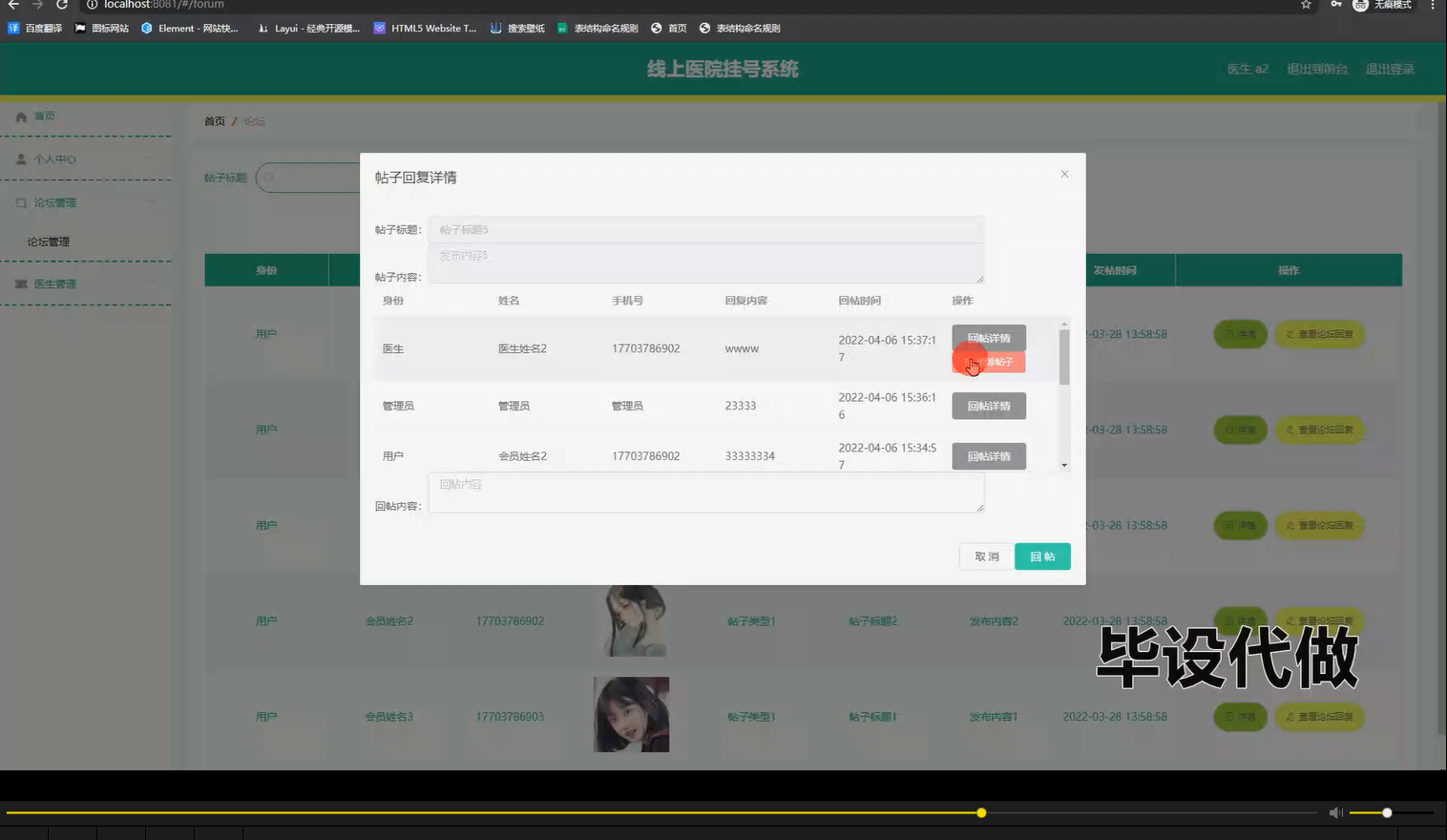1447x840 pixels.
Task: Collapse the 论坛管理 menu arrow
Action: 151,202
